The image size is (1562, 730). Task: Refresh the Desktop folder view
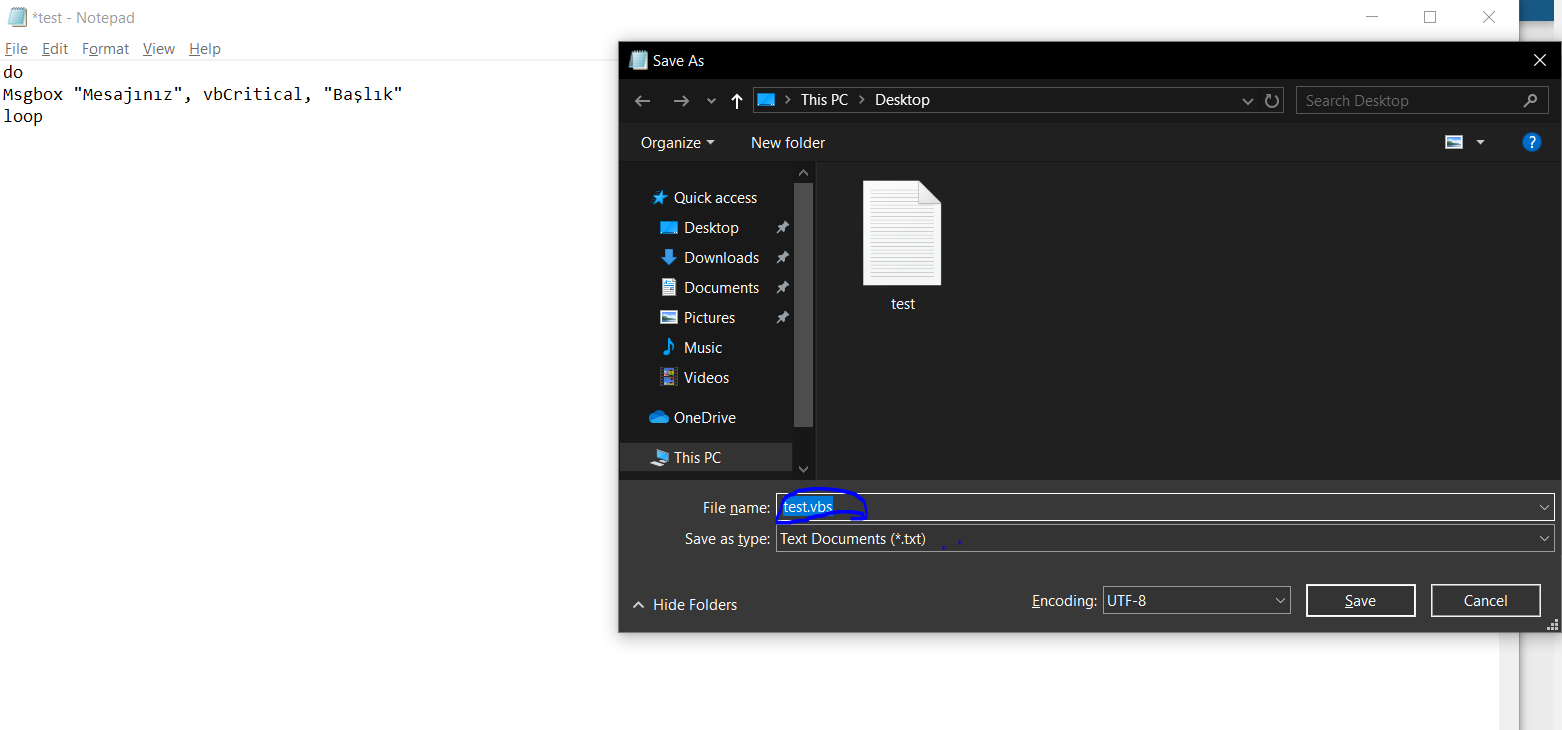point(1272,101)
